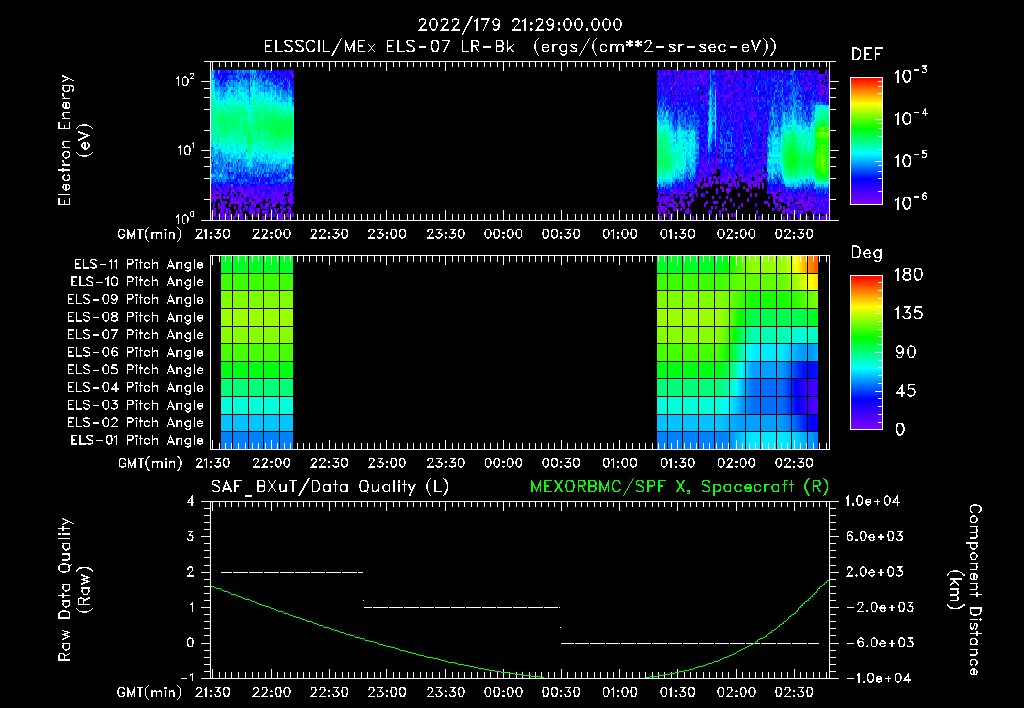Viewport: 1024px width, 708px height.
Task: Select the Component Distance (km) axis label
Action: [x=965, y=590]
